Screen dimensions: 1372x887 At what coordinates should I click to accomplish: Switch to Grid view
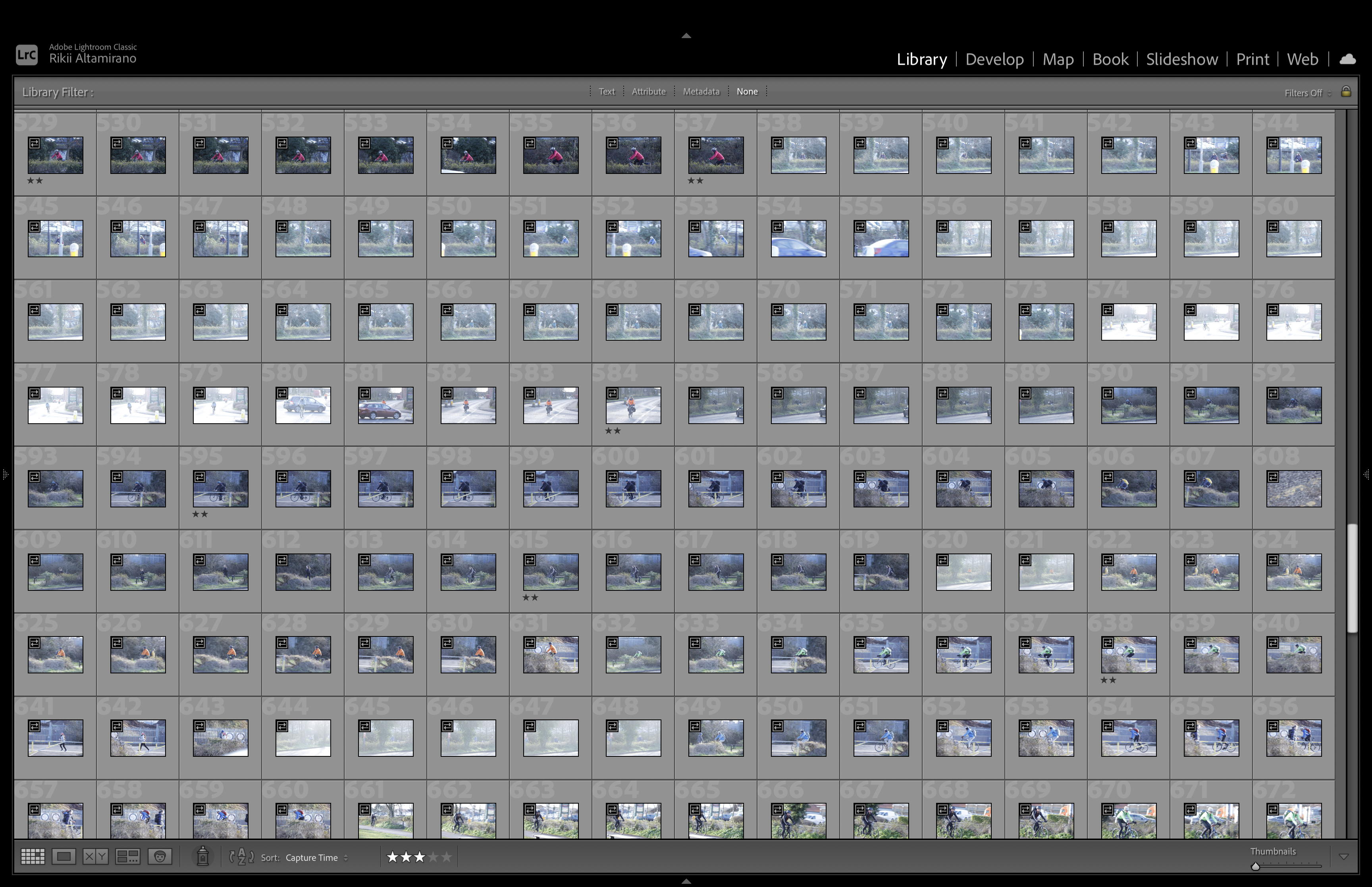32,856
